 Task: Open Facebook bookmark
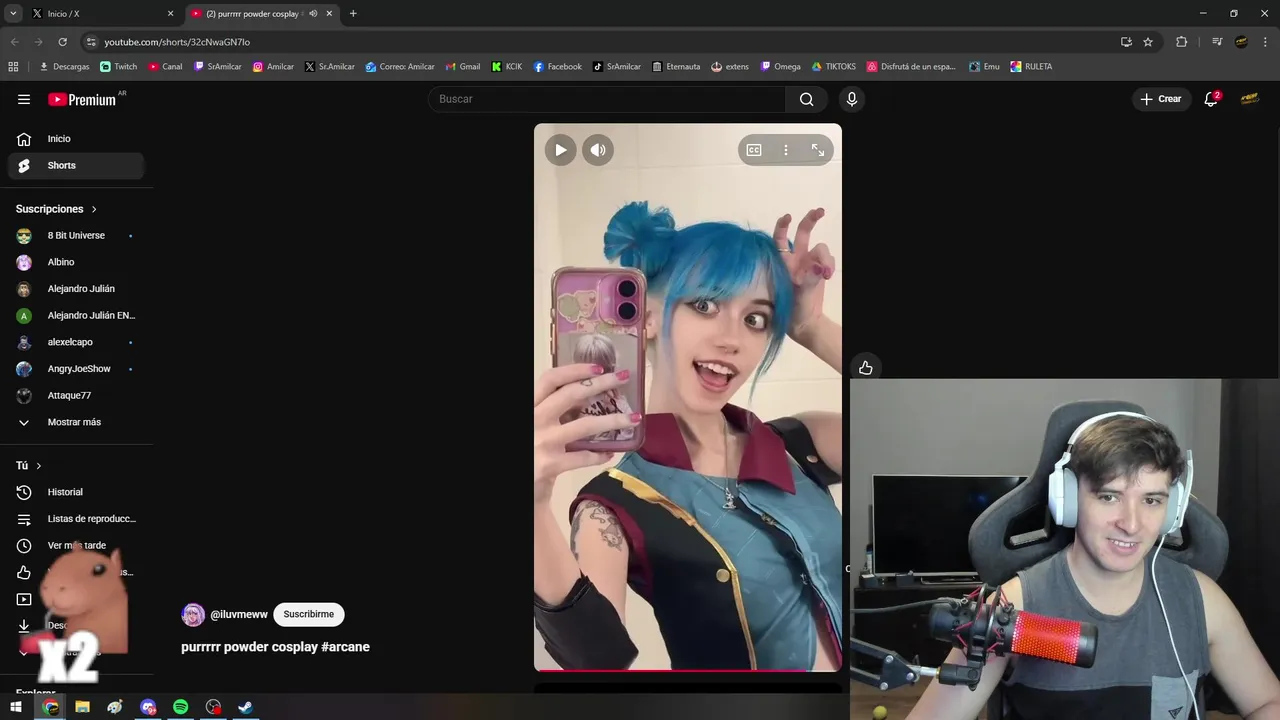point(557,67)
